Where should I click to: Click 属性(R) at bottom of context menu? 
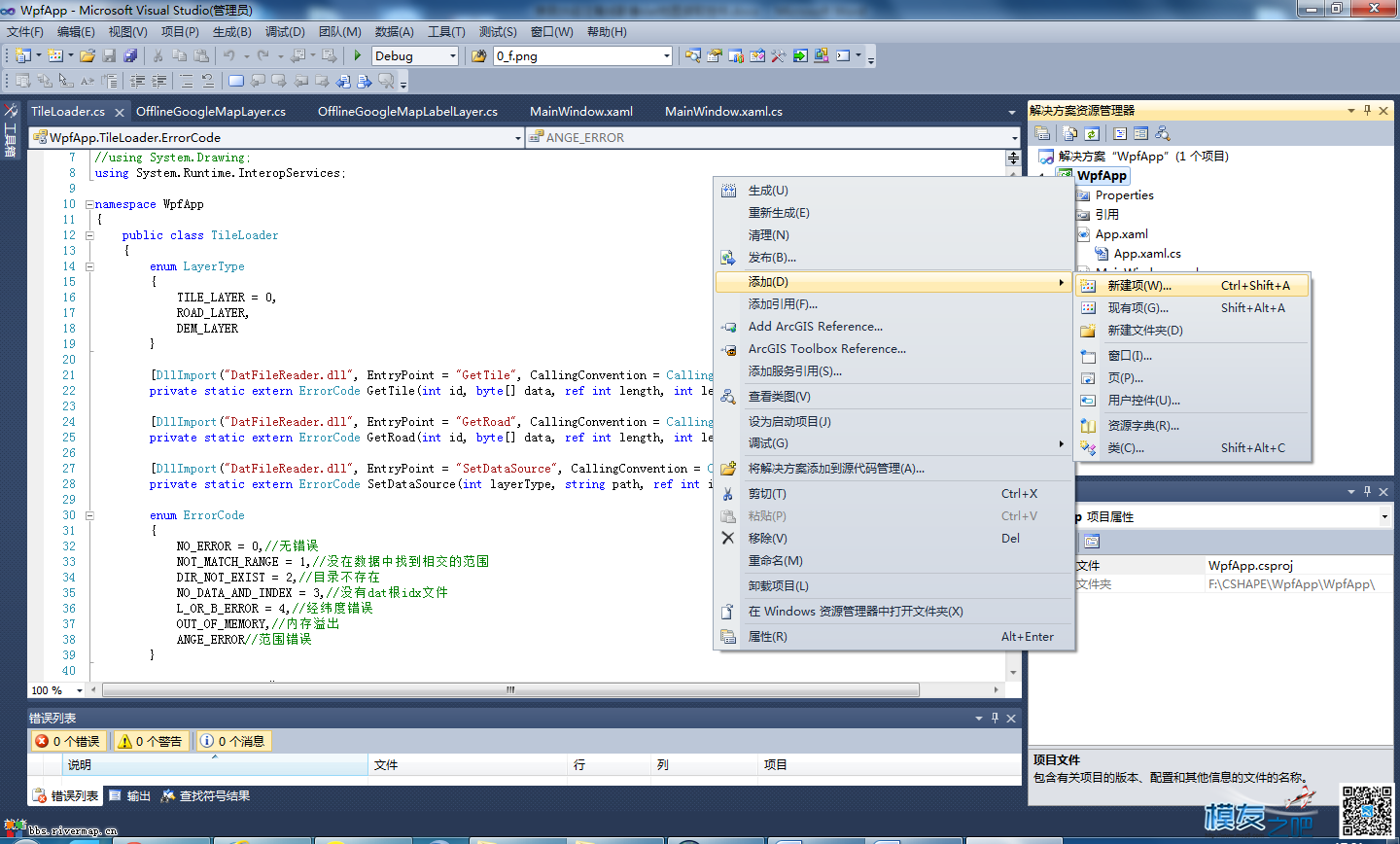pos(894,637)
